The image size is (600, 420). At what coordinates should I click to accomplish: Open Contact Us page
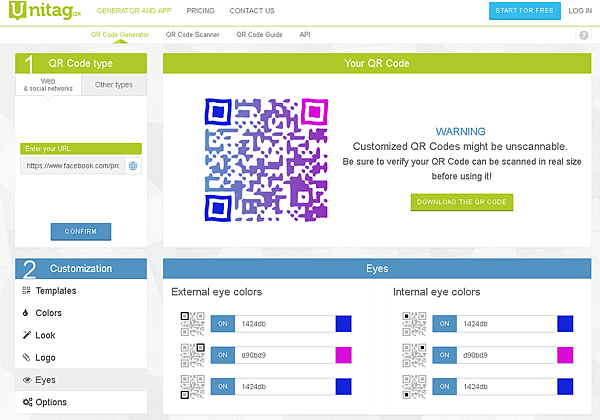252,11
